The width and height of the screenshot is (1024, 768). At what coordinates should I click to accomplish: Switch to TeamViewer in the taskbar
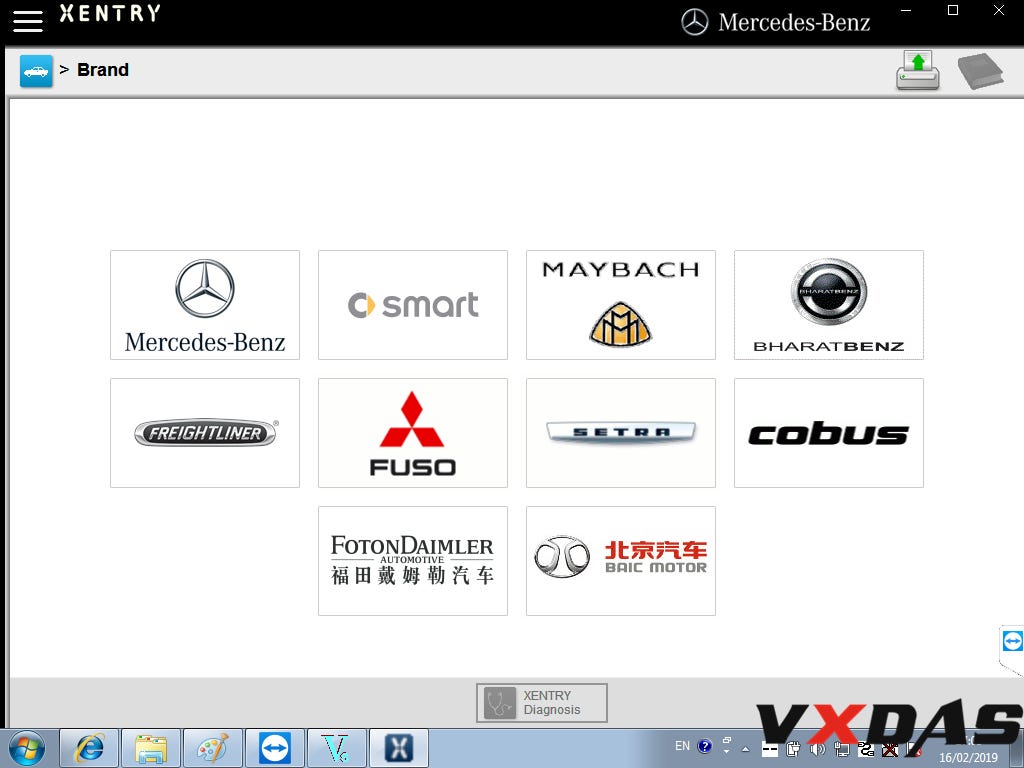275,748
